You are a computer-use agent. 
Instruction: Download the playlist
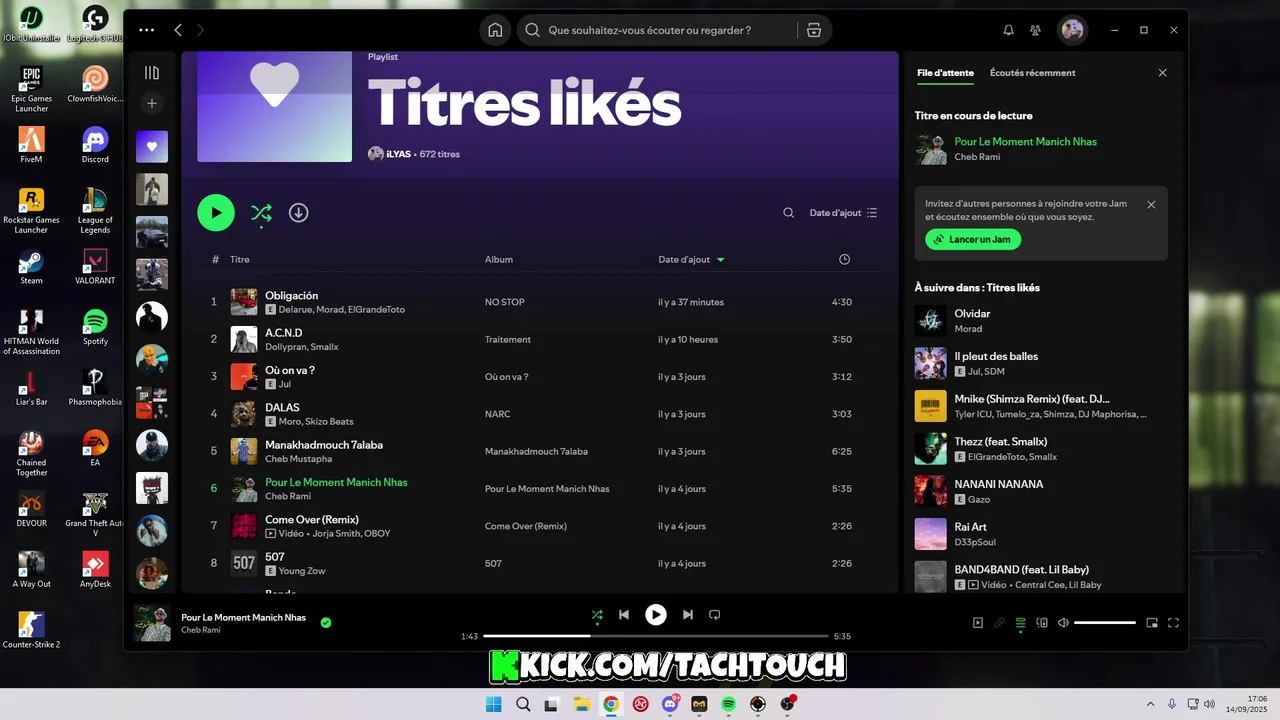coord(298,212)
